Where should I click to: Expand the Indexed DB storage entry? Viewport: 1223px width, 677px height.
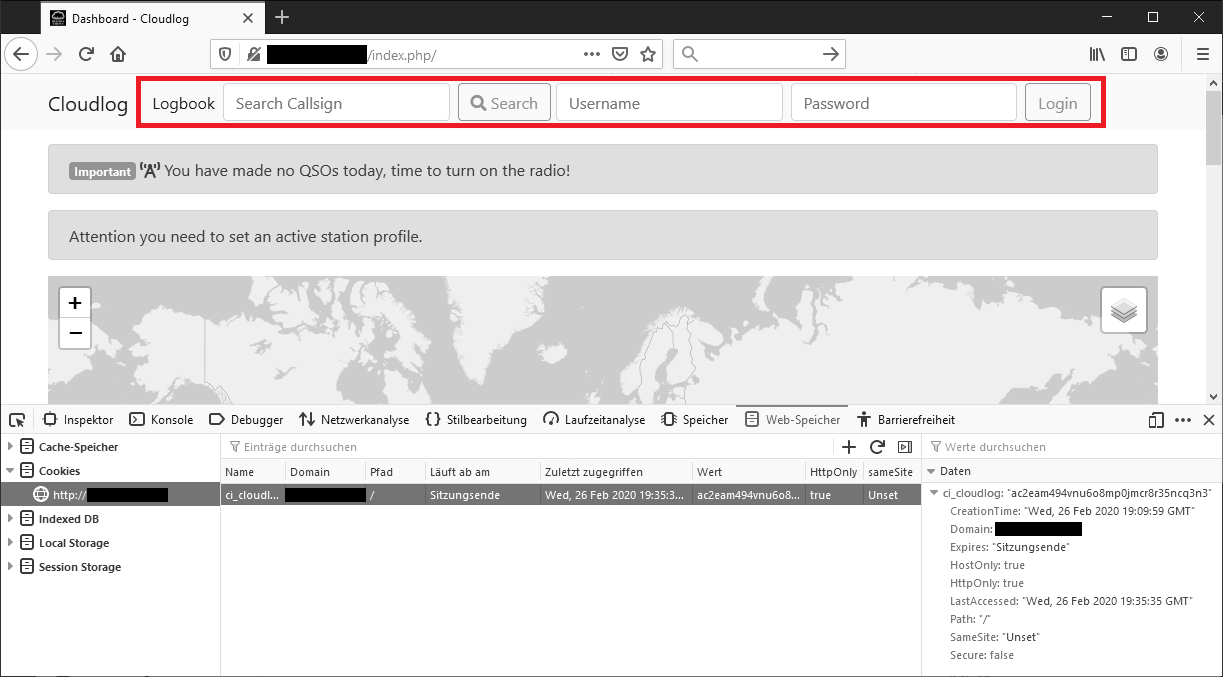coord(9,518)
